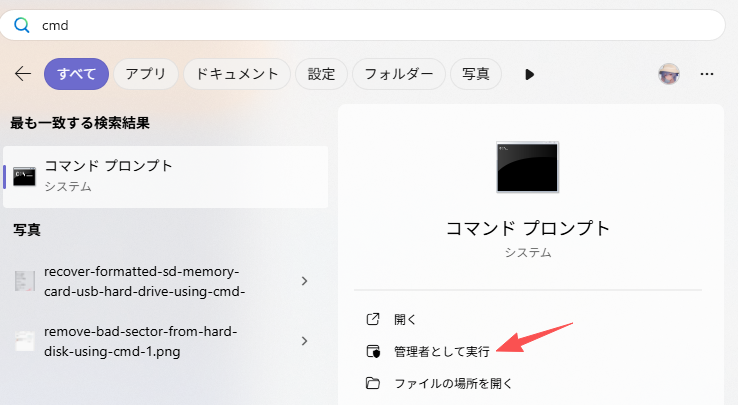Expand chevron for remove-bad-sector result
The width and height of the screenshot is (738, 405).
(305, 341)
